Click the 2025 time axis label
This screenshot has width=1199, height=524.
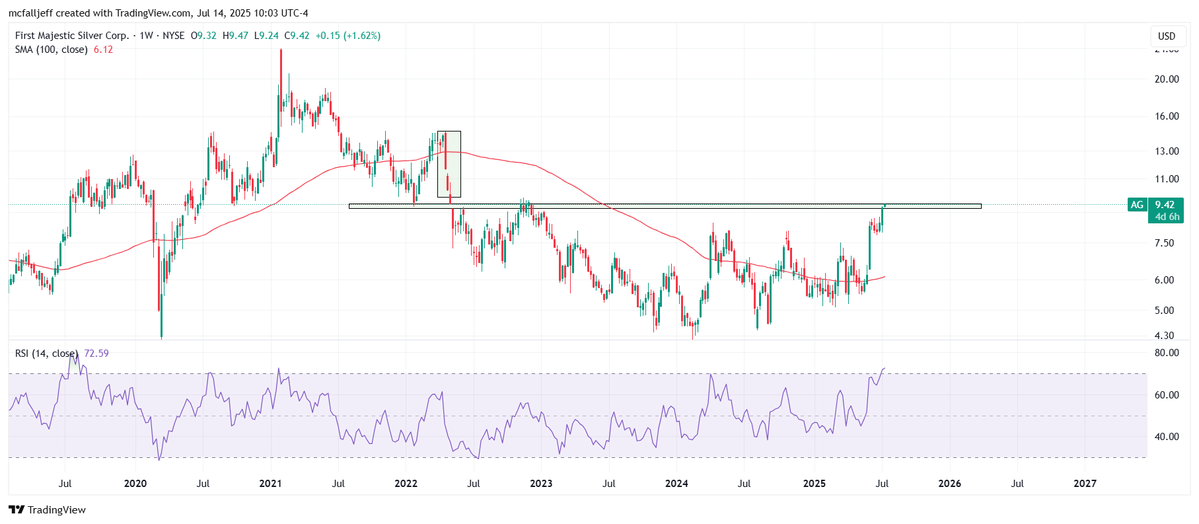pos(814,483)
